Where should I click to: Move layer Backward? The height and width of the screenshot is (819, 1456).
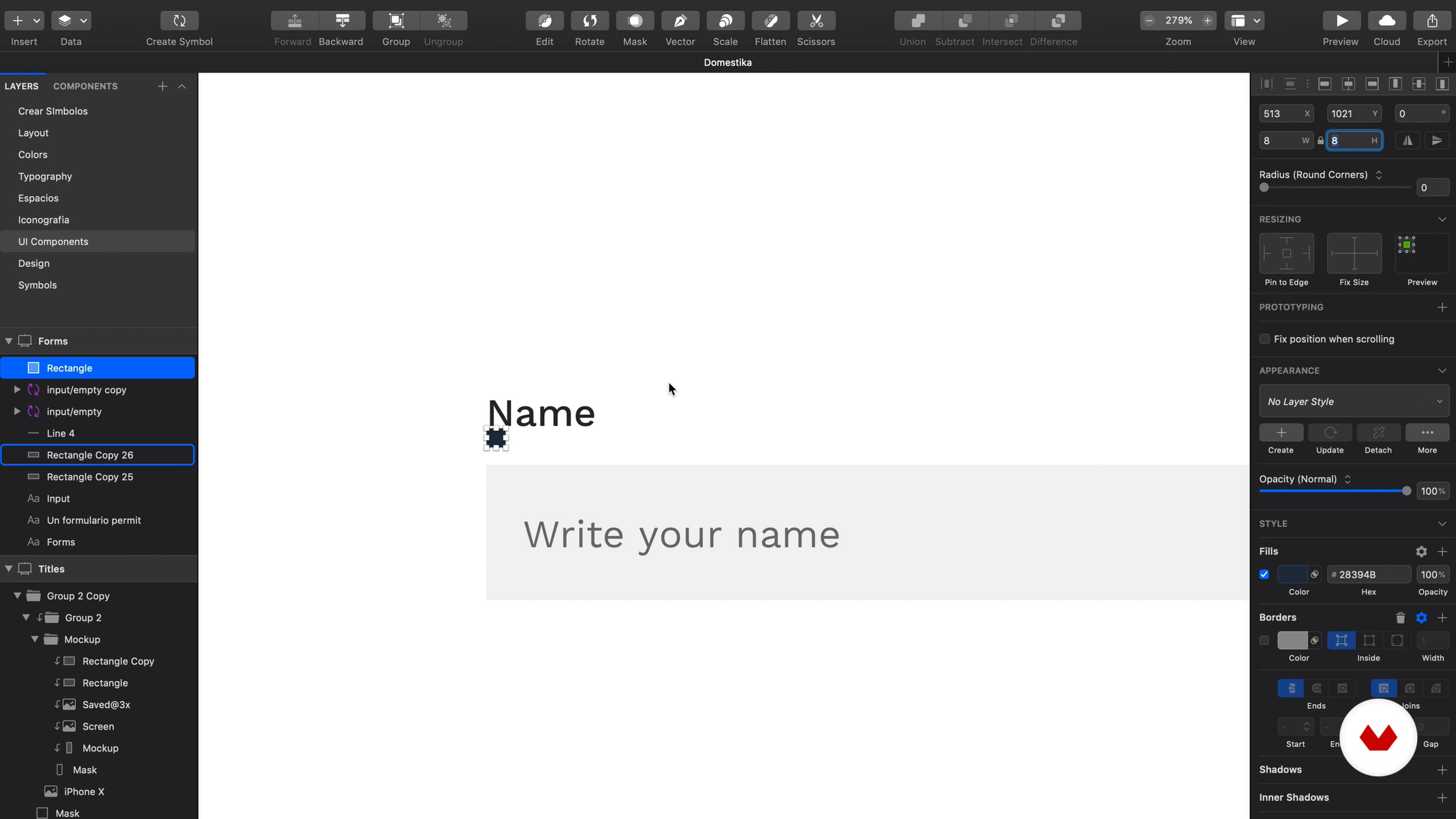click(x=342, y=21)
